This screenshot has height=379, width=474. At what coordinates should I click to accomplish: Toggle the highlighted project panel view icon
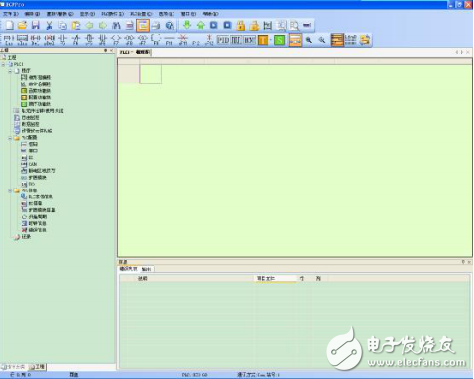pos(143,25)
